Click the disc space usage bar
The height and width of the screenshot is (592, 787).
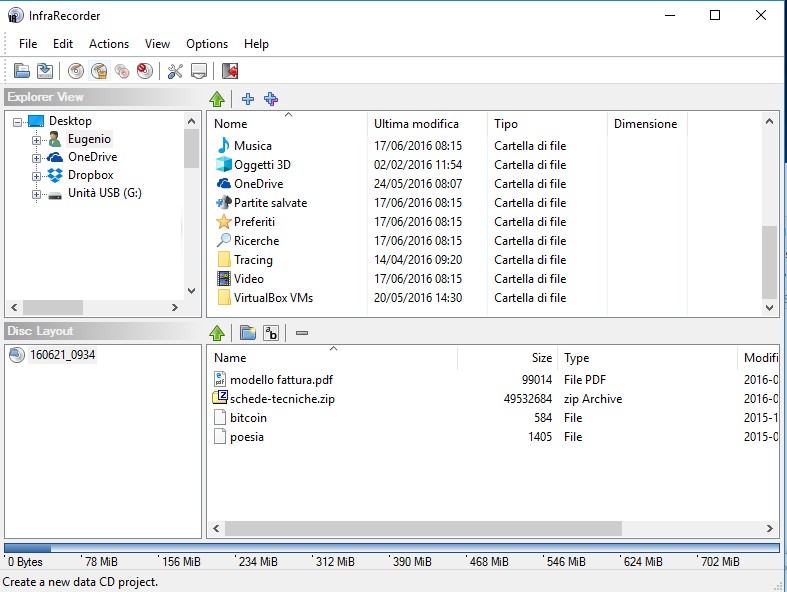tap(391, 548)
